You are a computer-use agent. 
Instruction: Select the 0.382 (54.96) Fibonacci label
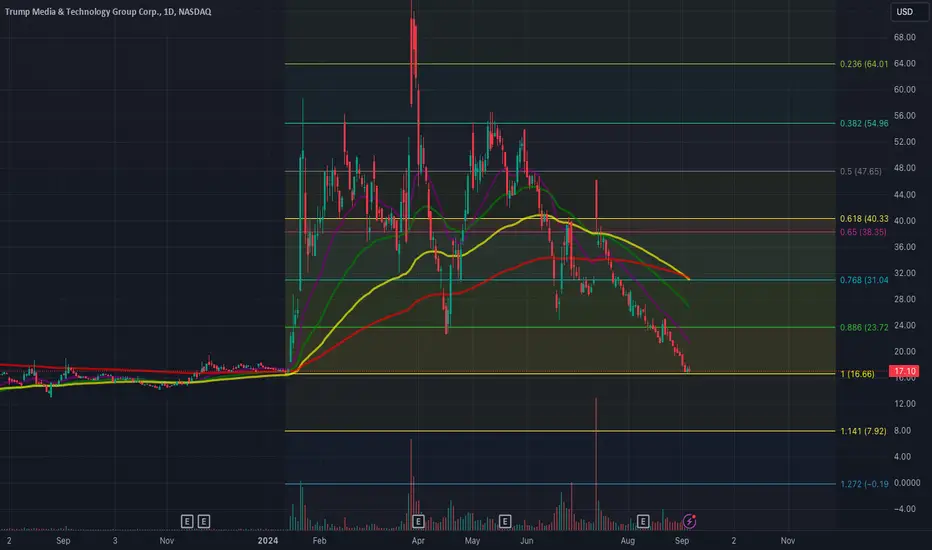tap(864, 123)
